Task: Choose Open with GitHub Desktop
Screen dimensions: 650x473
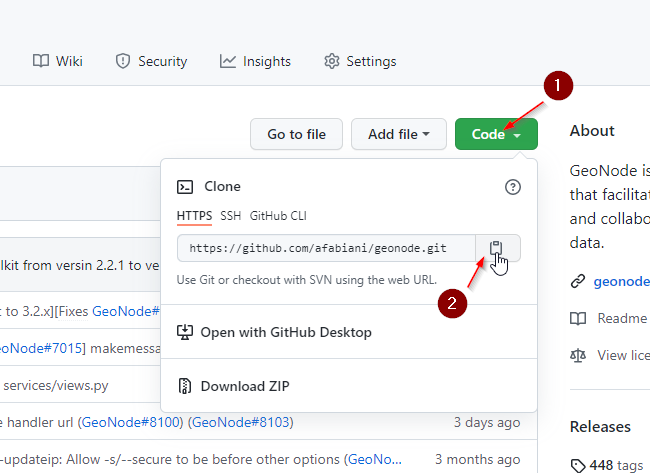Action: pyautogui.click(x=349, y=332)
